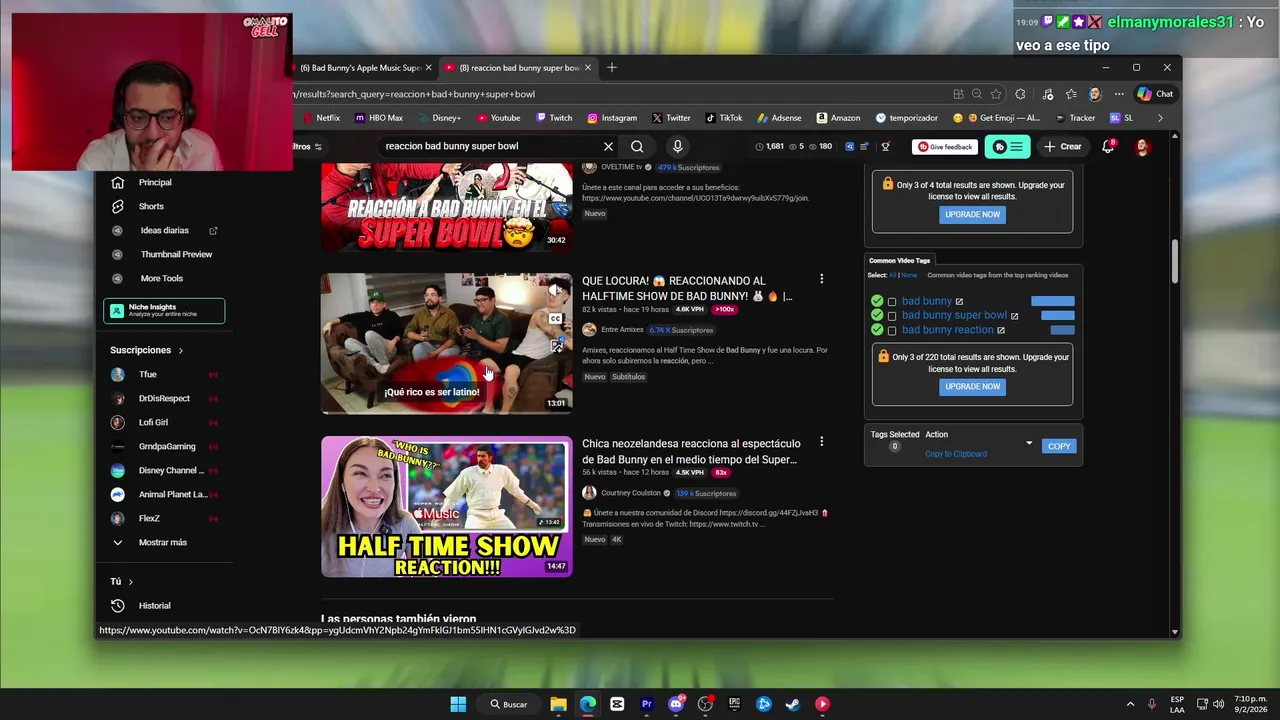The width and height of the screenshot is (1280, 720).
Task: Open HALF TIME SHOW REACTION thumbnail
Action: click(446, 507)
